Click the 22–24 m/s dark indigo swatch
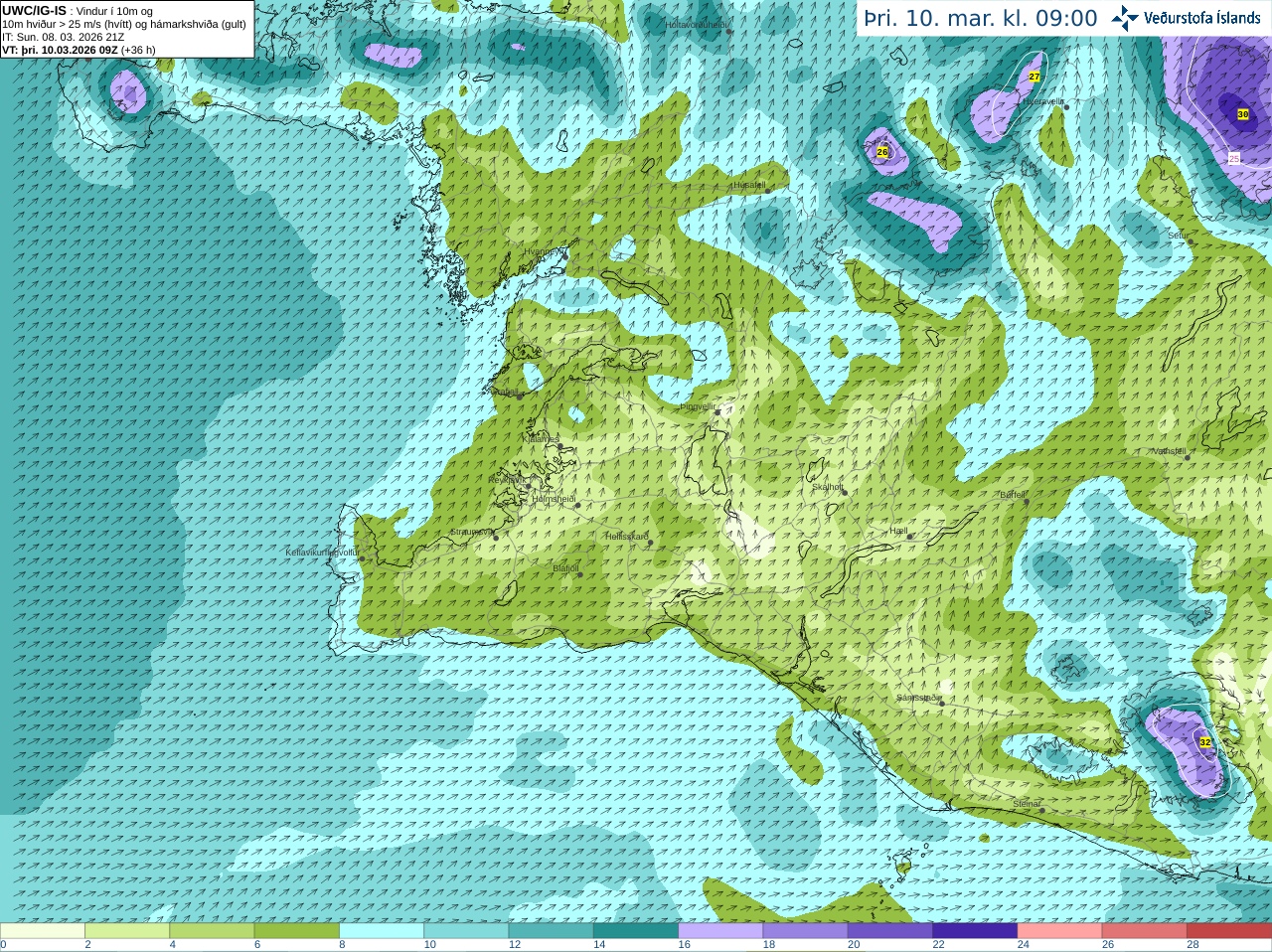 pyautogui.click(x=976, y=931)
